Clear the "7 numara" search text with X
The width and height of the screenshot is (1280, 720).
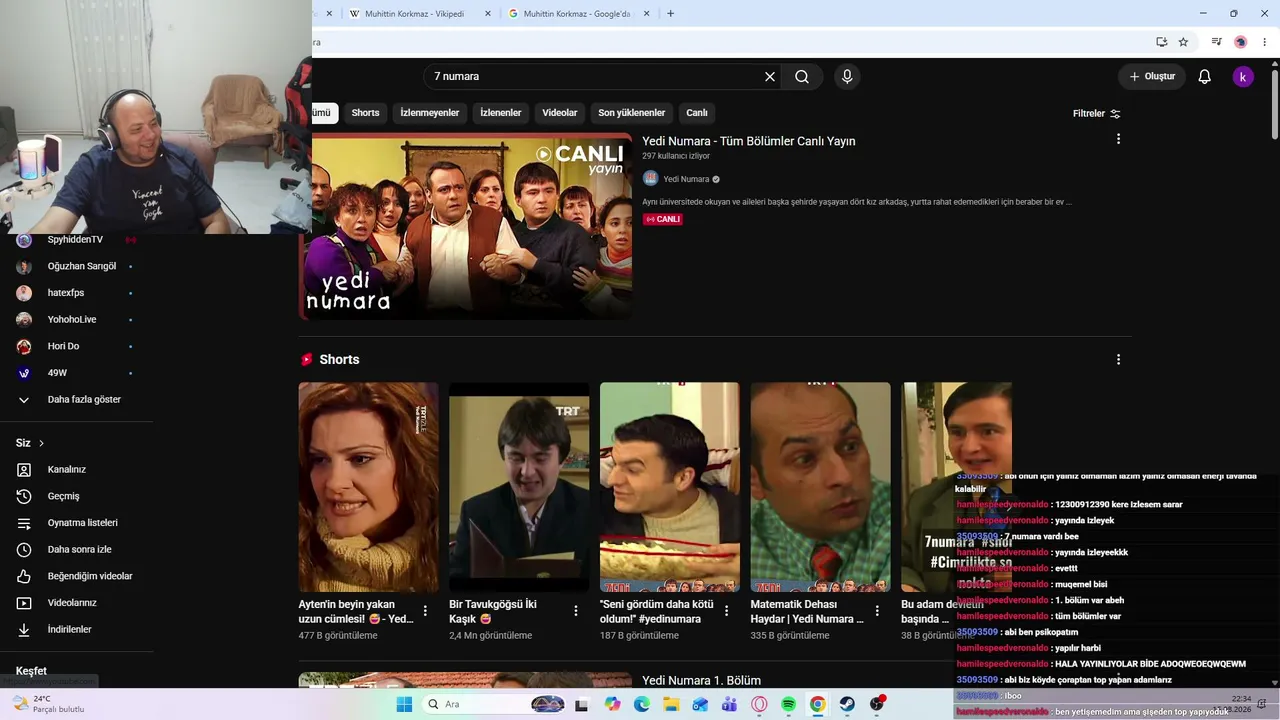tap(770, 77)
